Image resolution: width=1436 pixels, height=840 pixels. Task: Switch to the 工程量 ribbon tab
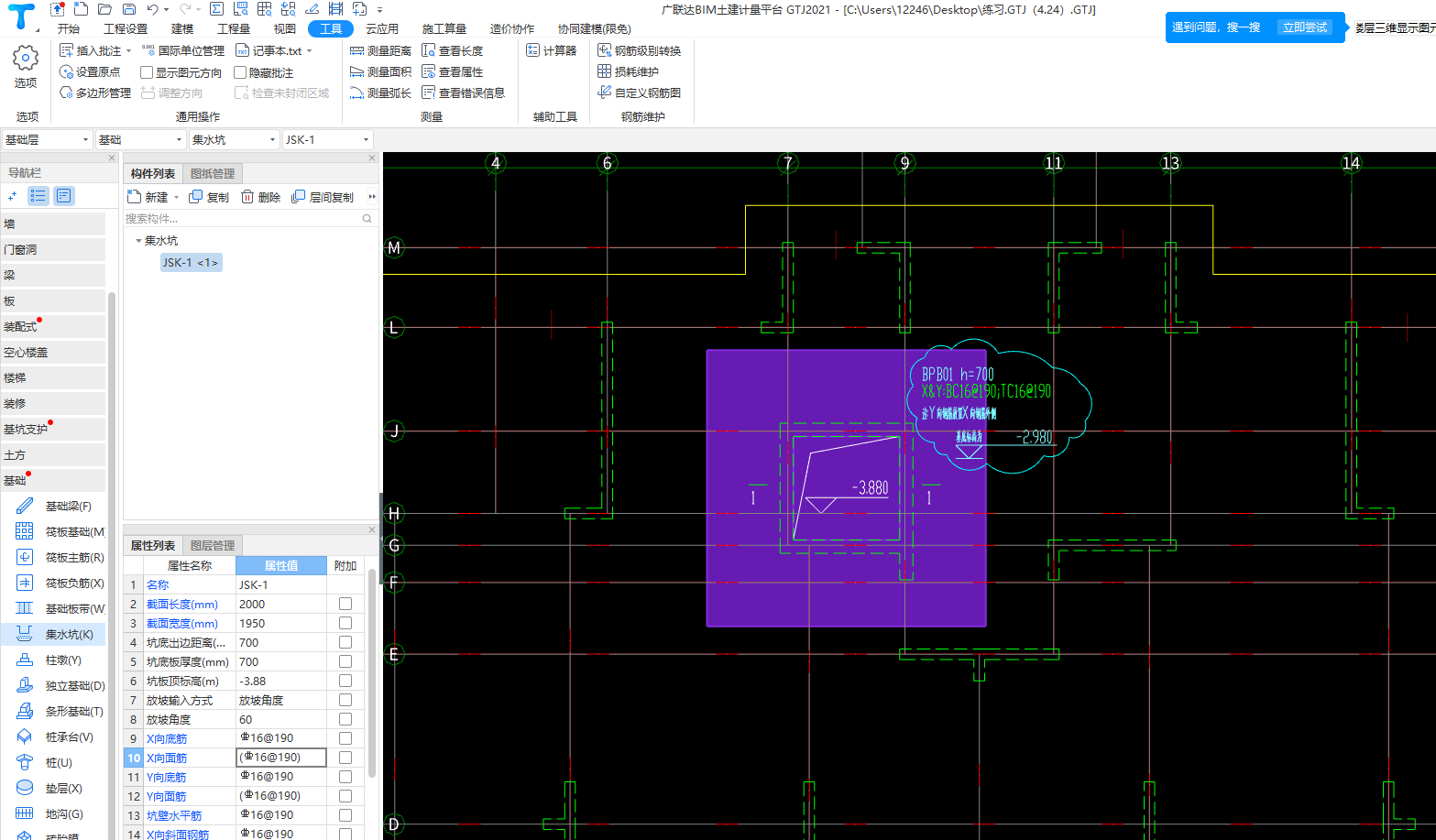[234, 28]
